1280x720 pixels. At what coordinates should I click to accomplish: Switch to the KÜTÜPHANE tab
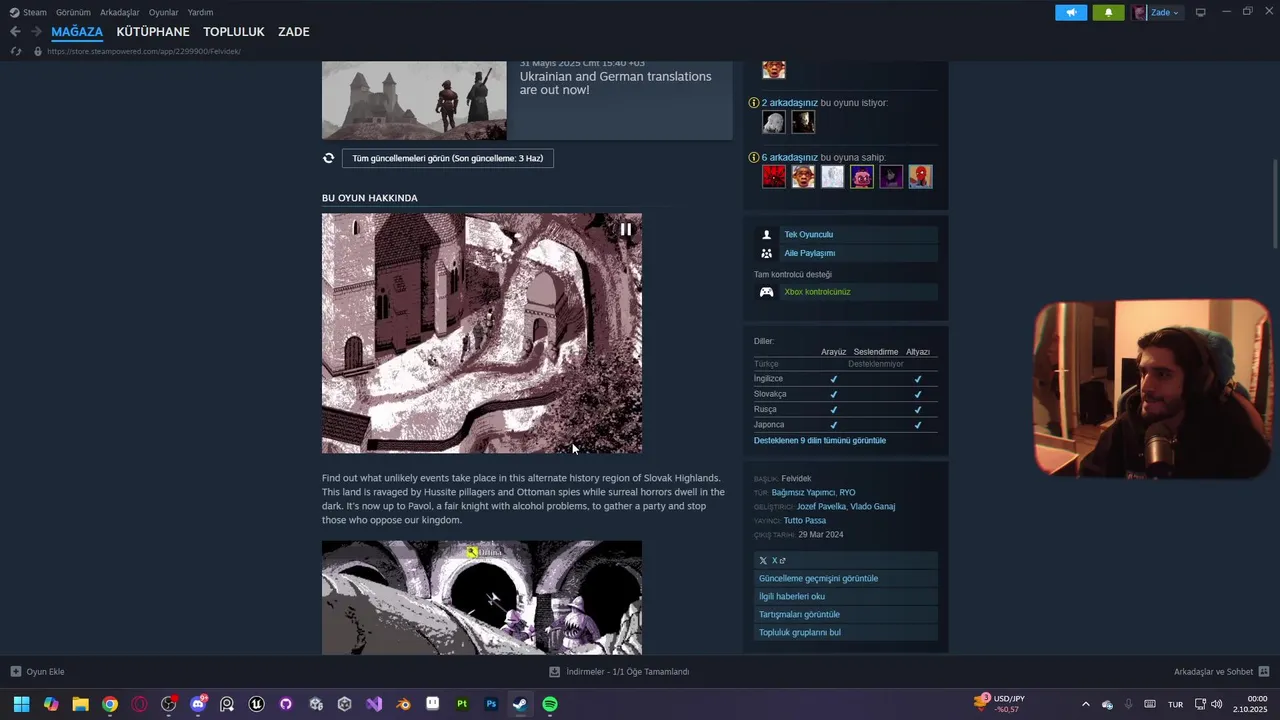pos(153,32)
